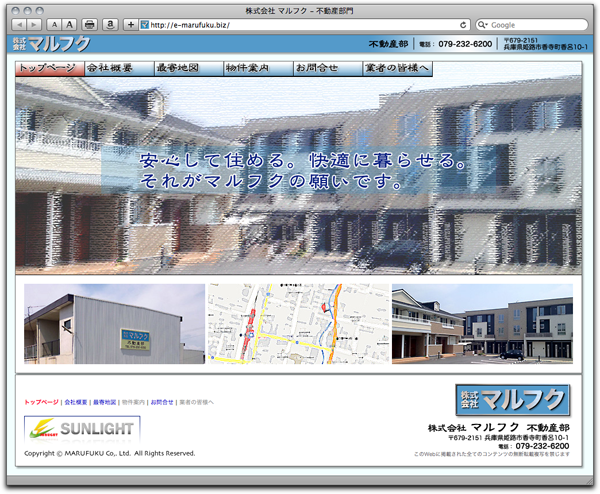Go forward with the browser forward arrow

(34, 25)
